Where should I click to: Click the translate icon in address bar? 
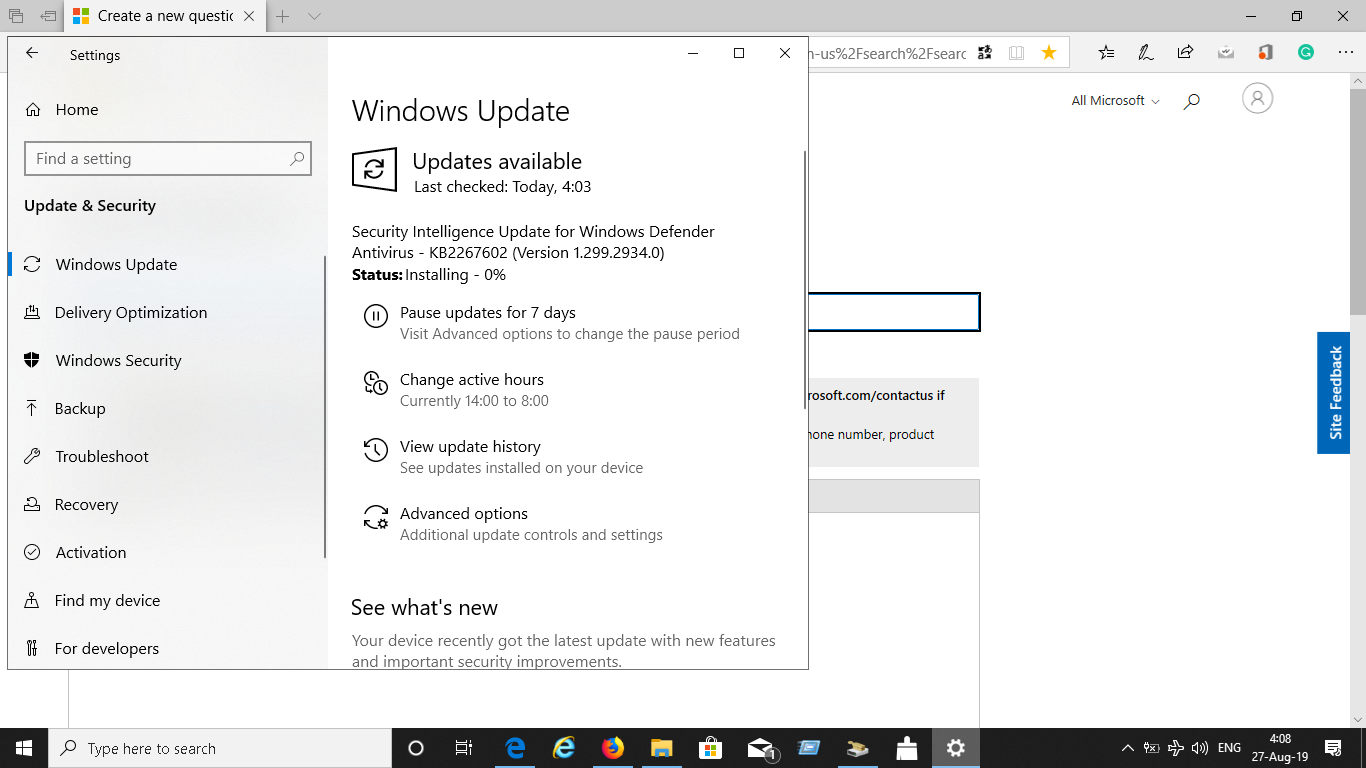(985, 53)
